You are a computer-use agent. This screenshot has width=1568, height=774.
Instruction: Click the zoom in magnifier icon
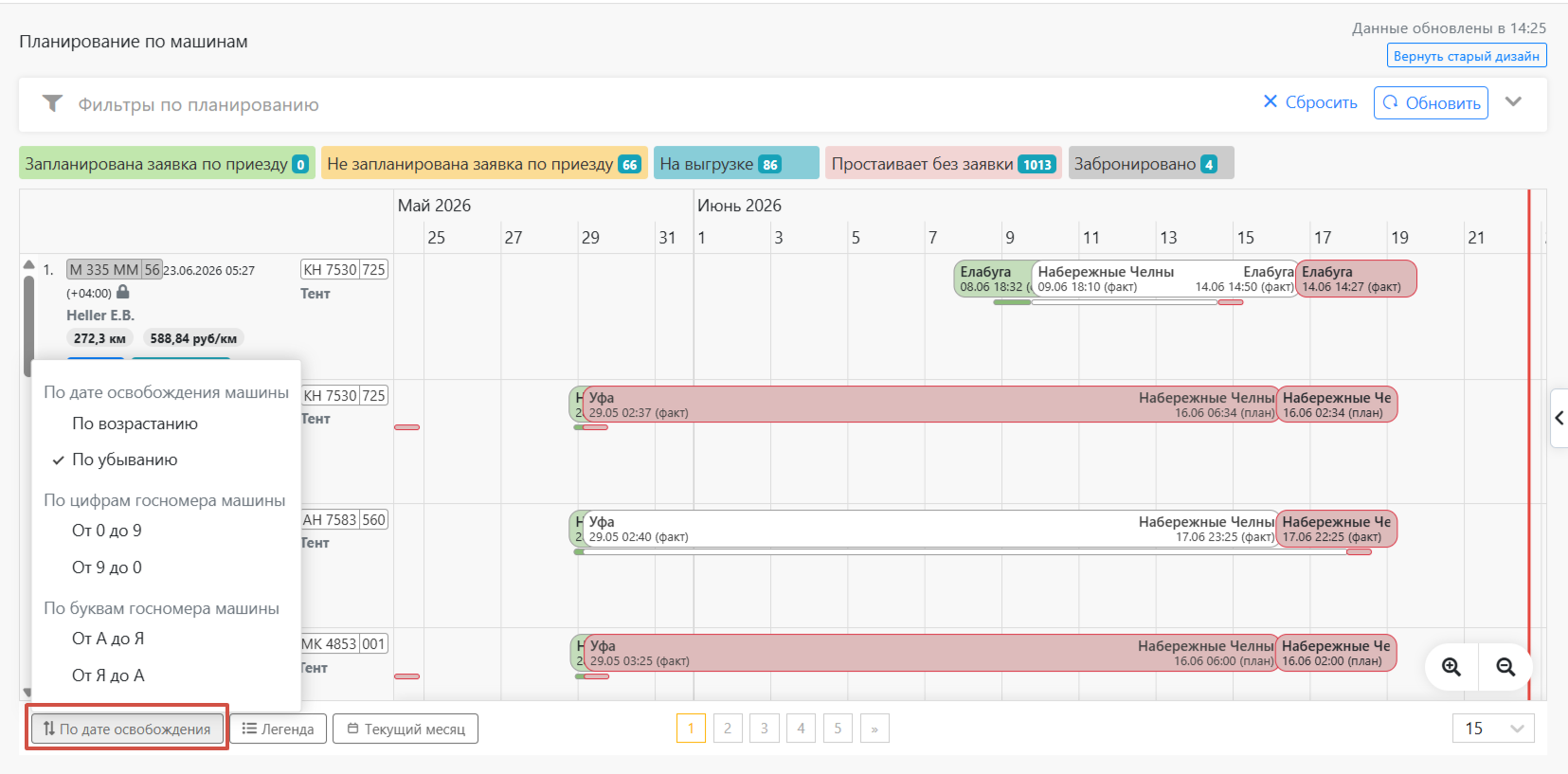1451,667
